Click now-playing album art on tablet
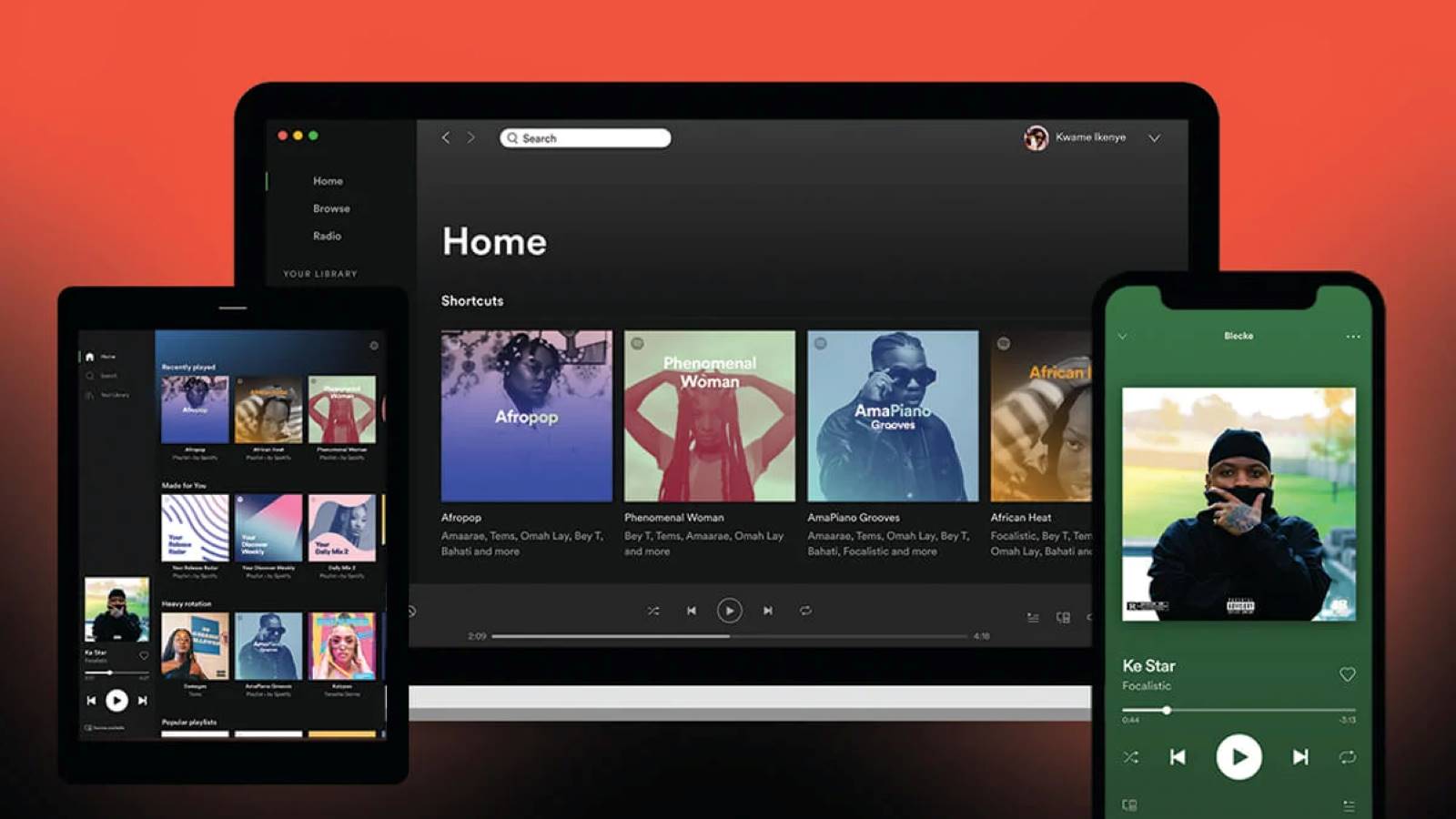 point(116,610)
